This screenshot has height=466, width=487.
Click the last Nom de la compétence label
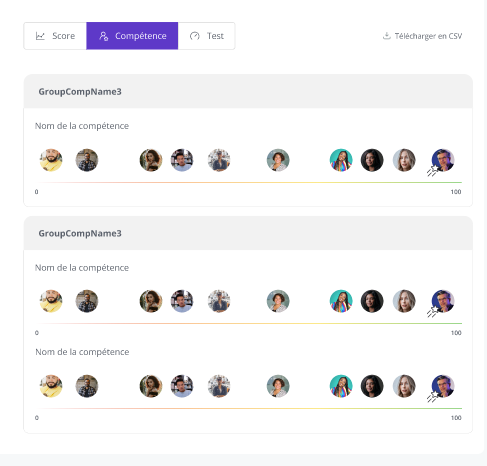pos(82,352)
